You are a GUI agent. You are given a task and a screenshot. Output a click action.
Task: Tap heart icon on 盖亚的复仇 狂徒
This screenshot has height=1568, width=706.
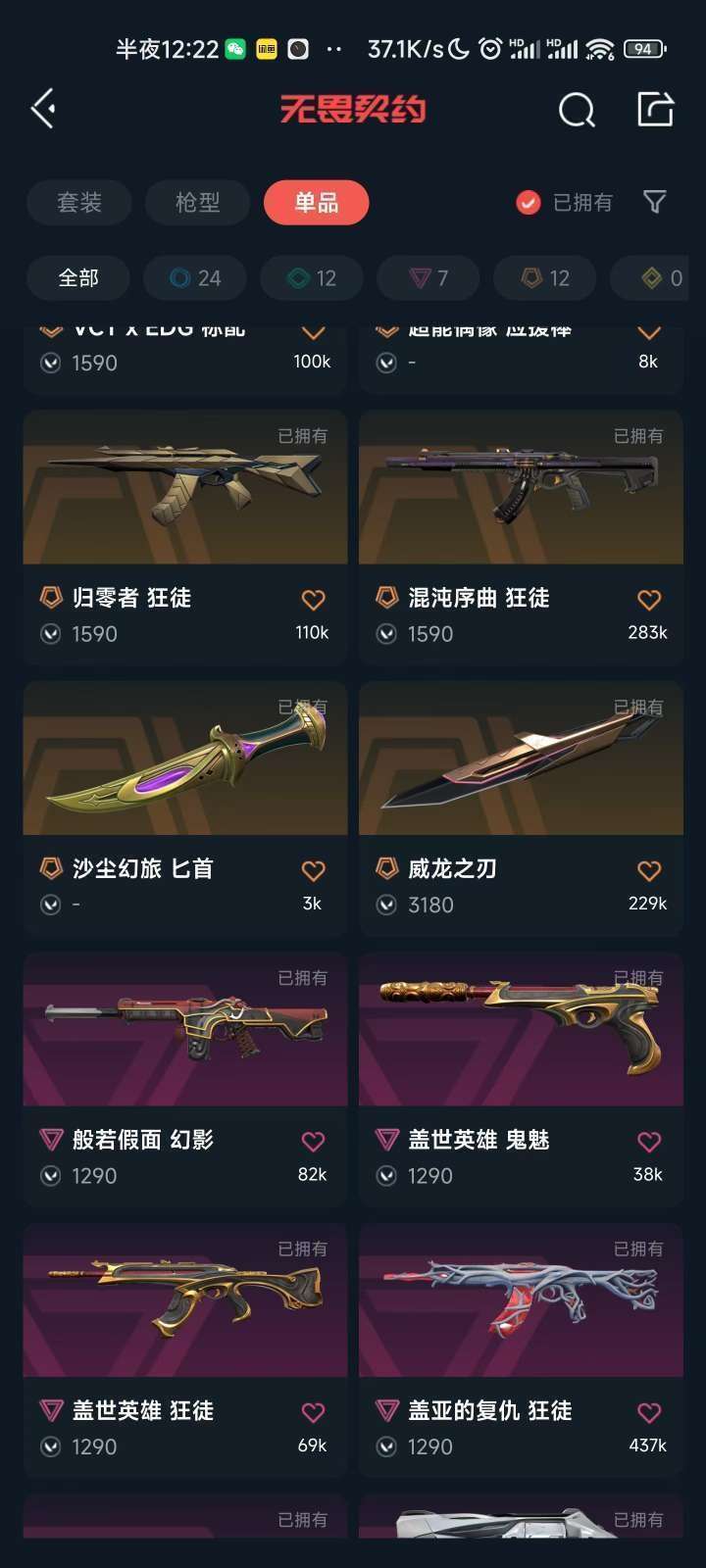[x=649, y=1412]
